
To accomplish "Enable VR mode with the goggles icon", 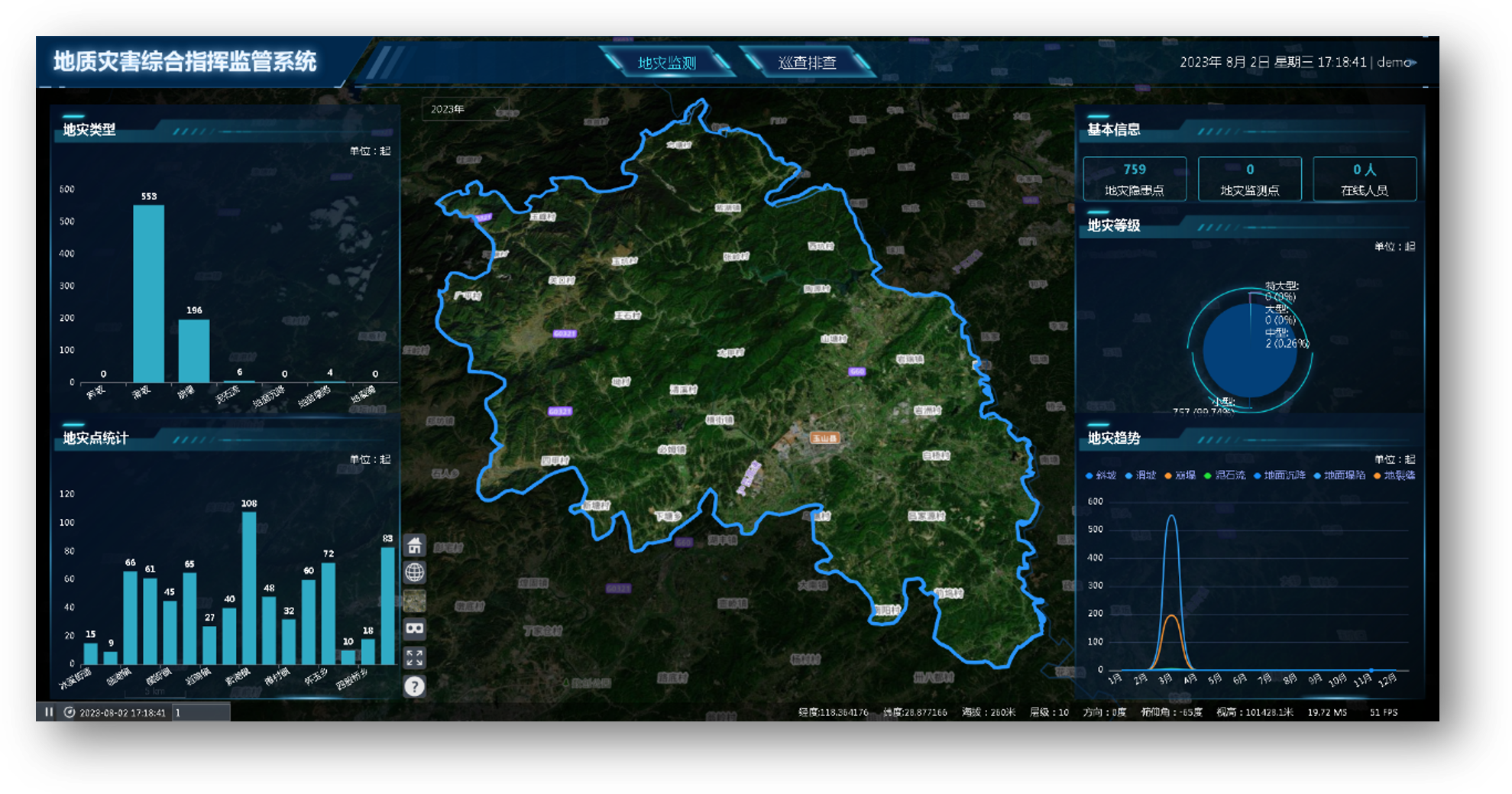I will pos(414,629).
